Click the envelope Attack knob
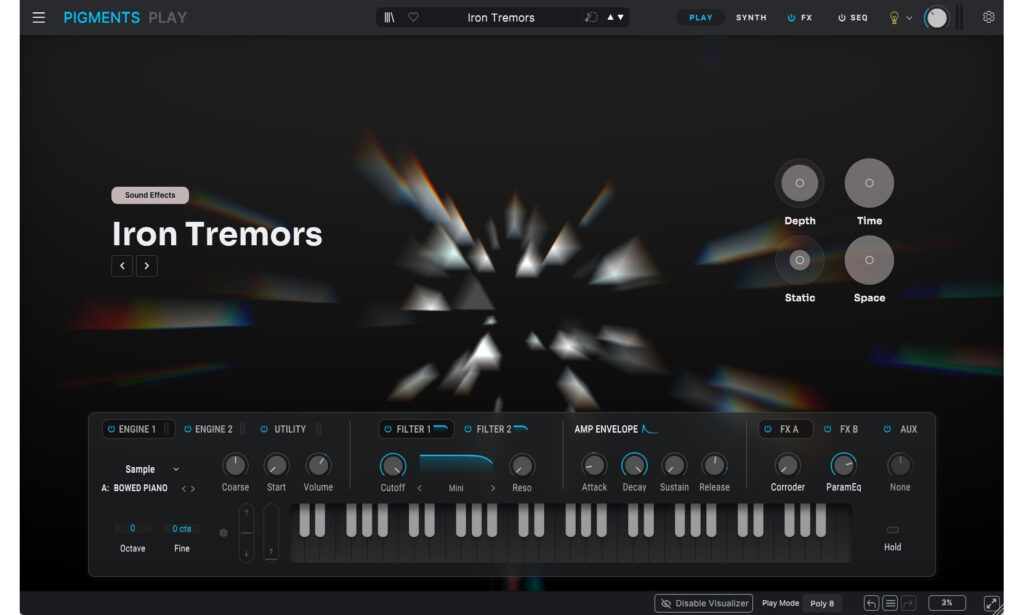This screenshot has width=1024, height=615. pyautogui.click(x=594, y=465)
